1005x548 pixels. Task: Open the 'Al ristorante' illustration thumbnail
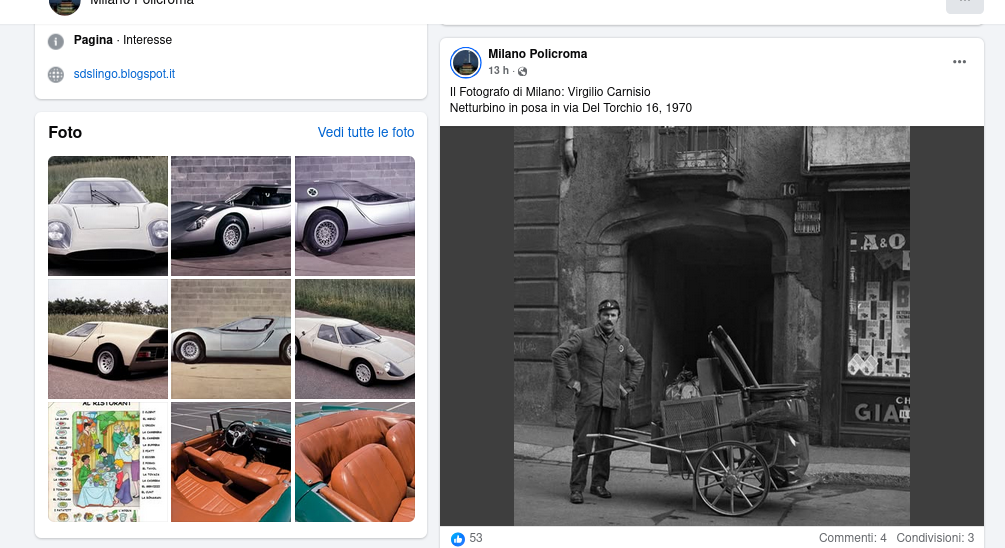[108, 461]
